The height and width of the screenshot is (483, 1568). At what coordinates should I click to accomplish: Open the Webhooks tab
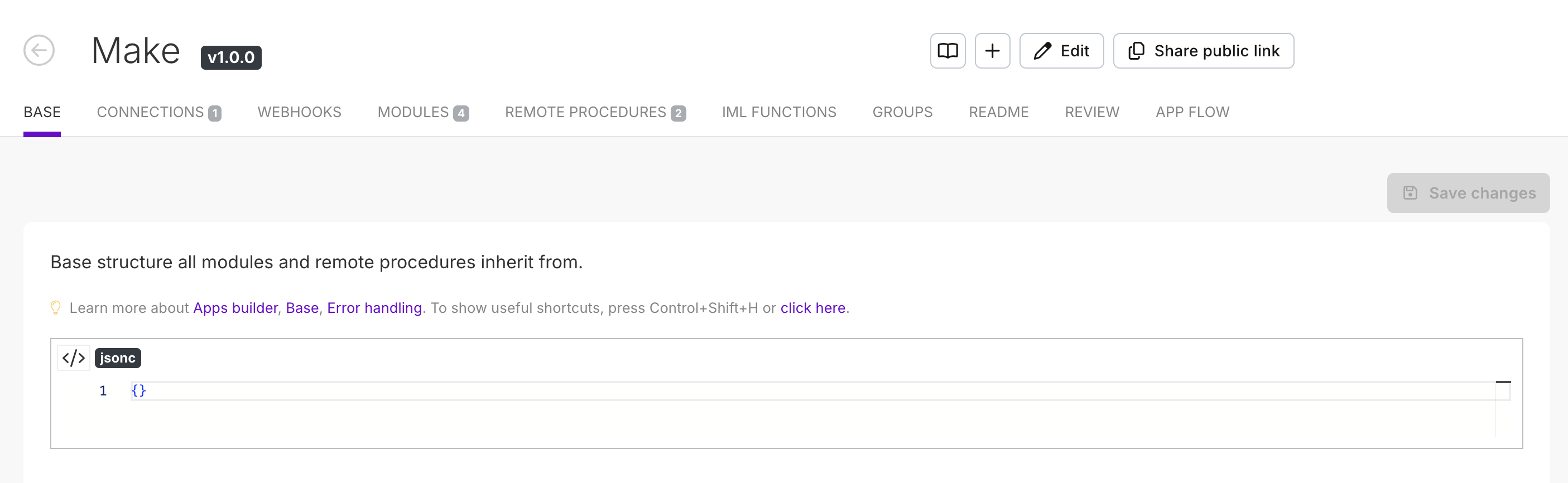click(299, 113)
